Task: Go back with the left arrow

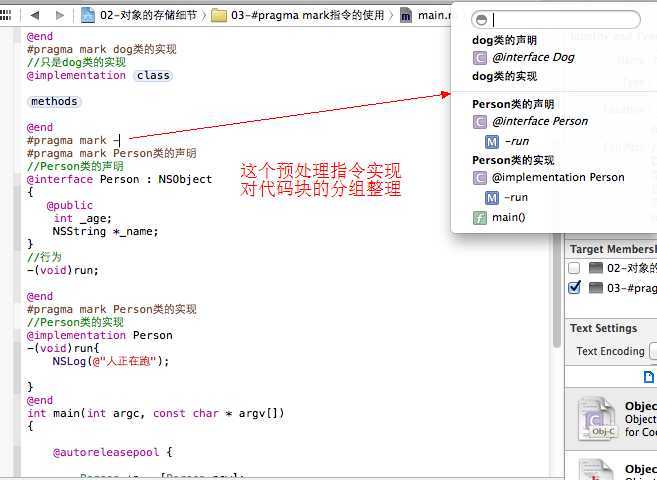Action: click(35, 15)
